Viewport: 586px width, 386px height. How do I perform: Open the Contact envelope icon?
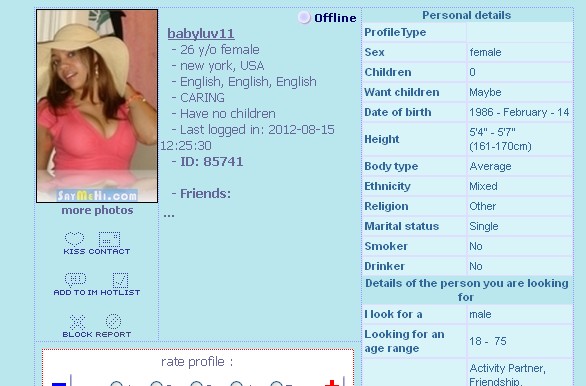click(x=109, y=244)
